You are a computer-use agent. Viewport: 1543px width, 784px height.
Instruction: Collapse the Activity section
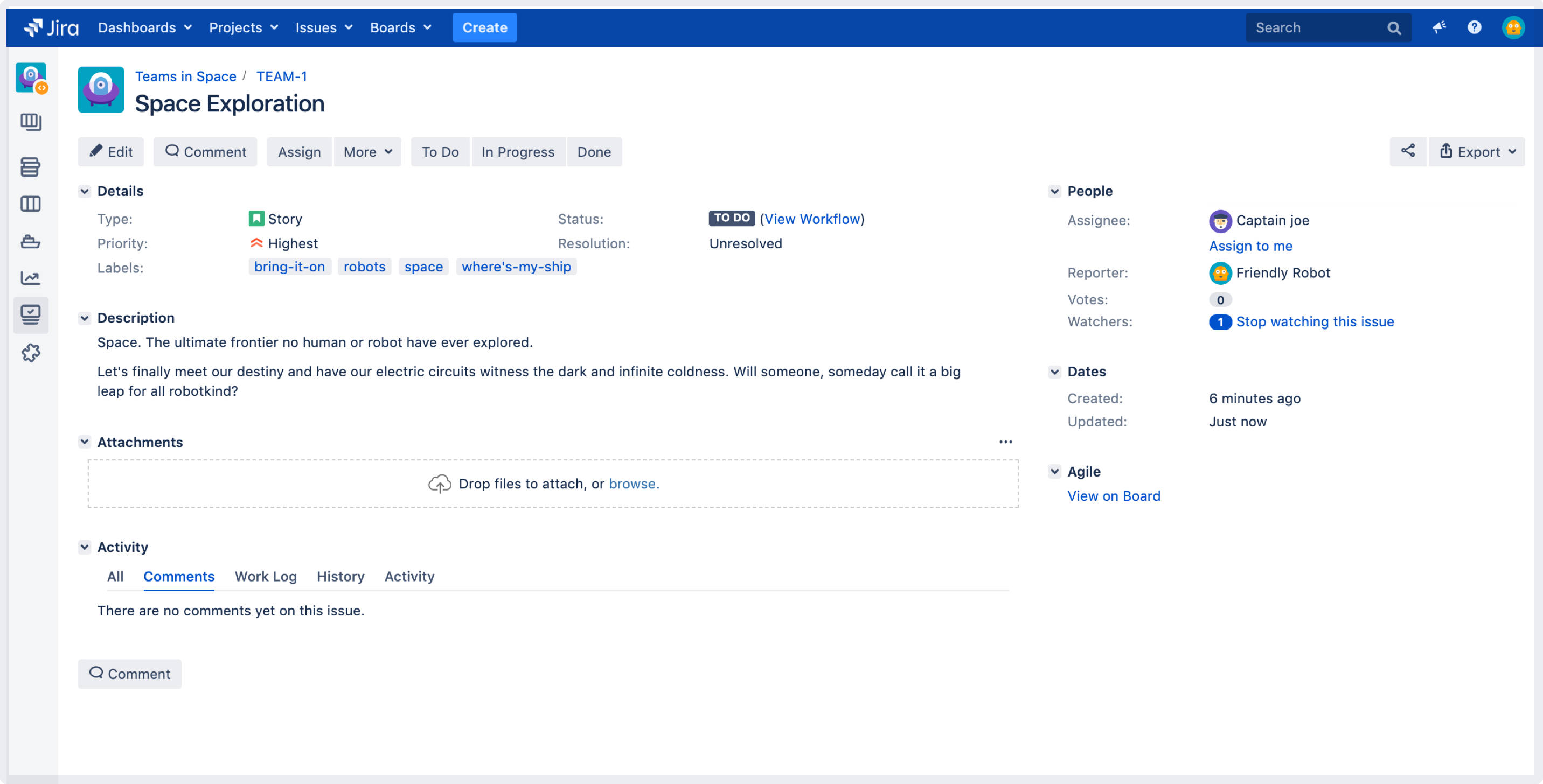[85, 548]
